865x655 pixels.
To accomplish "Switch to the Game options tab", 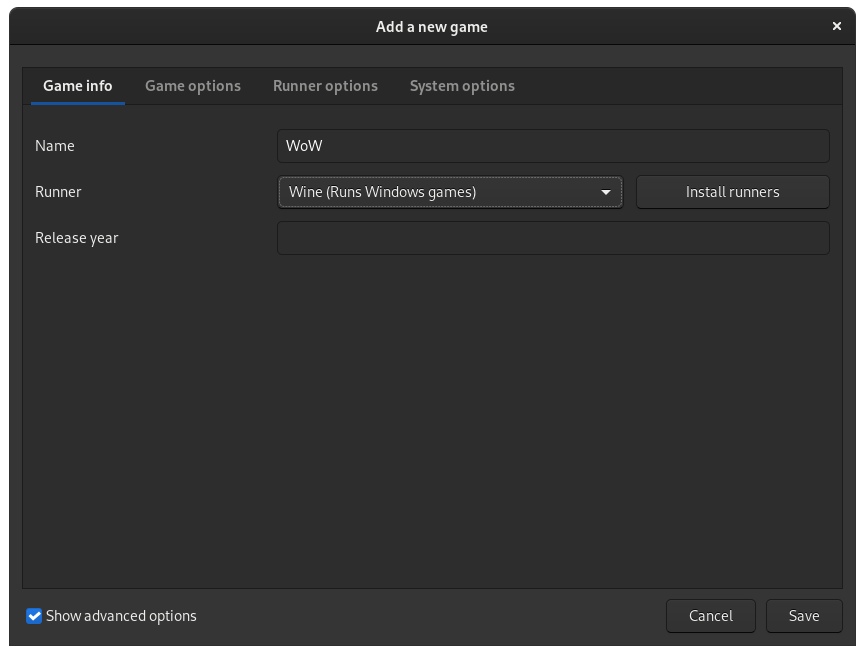I will click(193, 86).
